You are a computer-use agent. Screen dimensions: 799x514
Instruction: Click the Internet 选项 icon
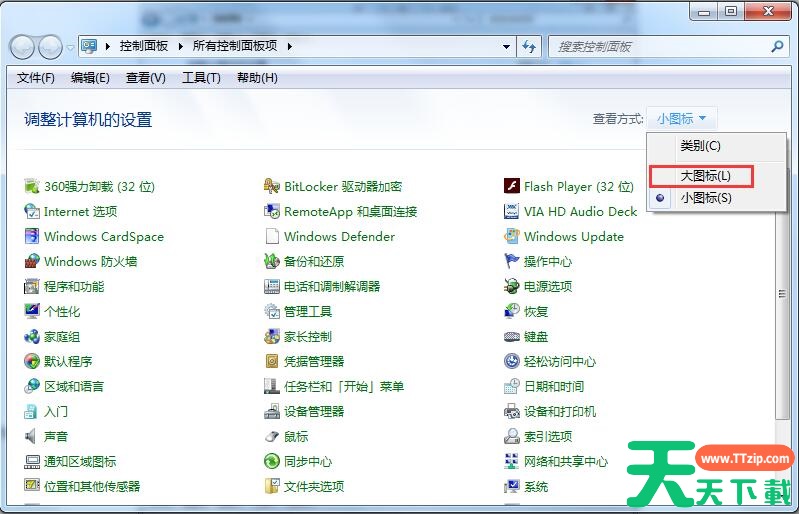pyautogui.click(x=32, y=211)
